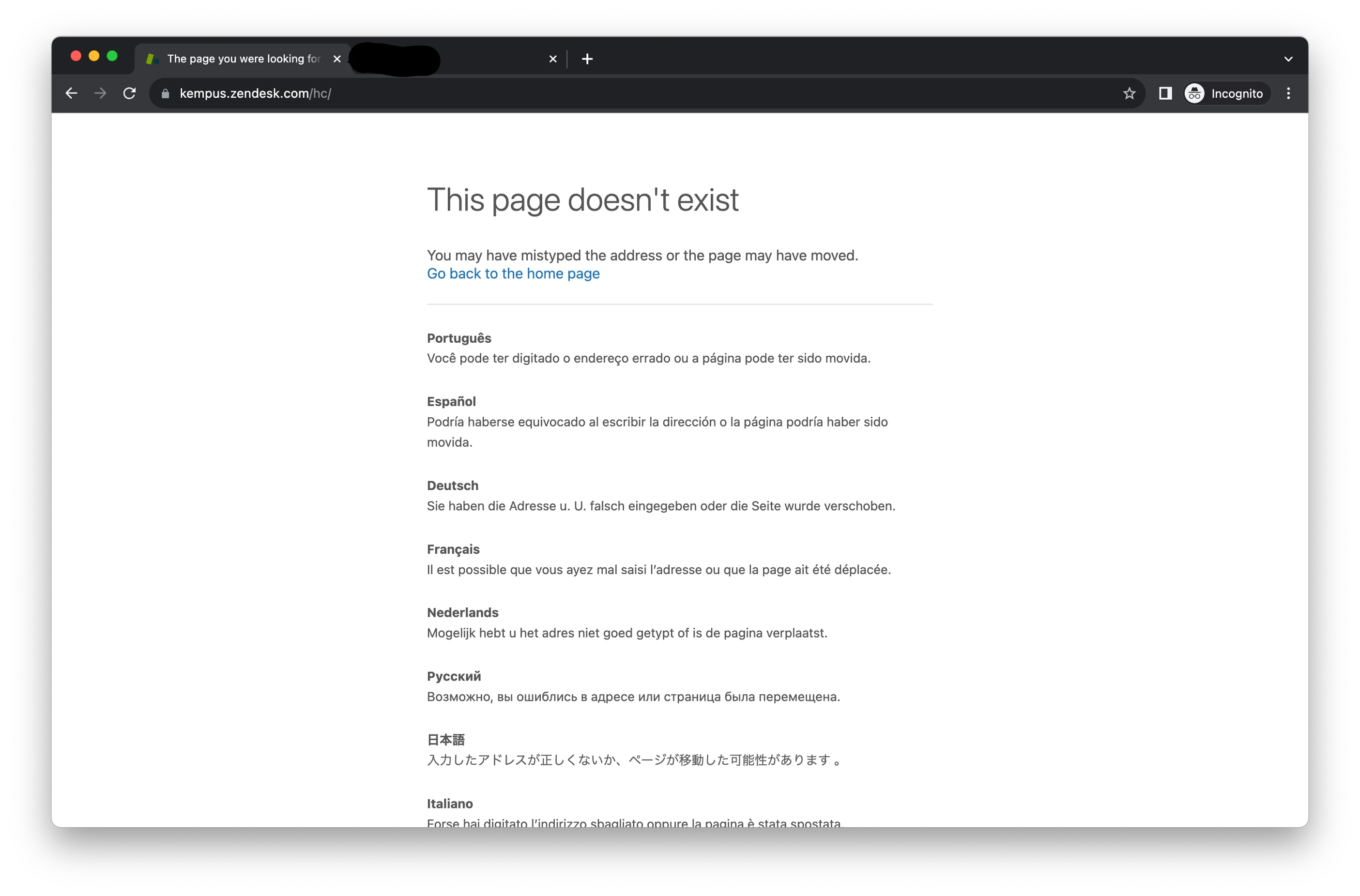The image size is (1360, 896).
Task: Close the first browser tab
Action: [x=337, y=59]
